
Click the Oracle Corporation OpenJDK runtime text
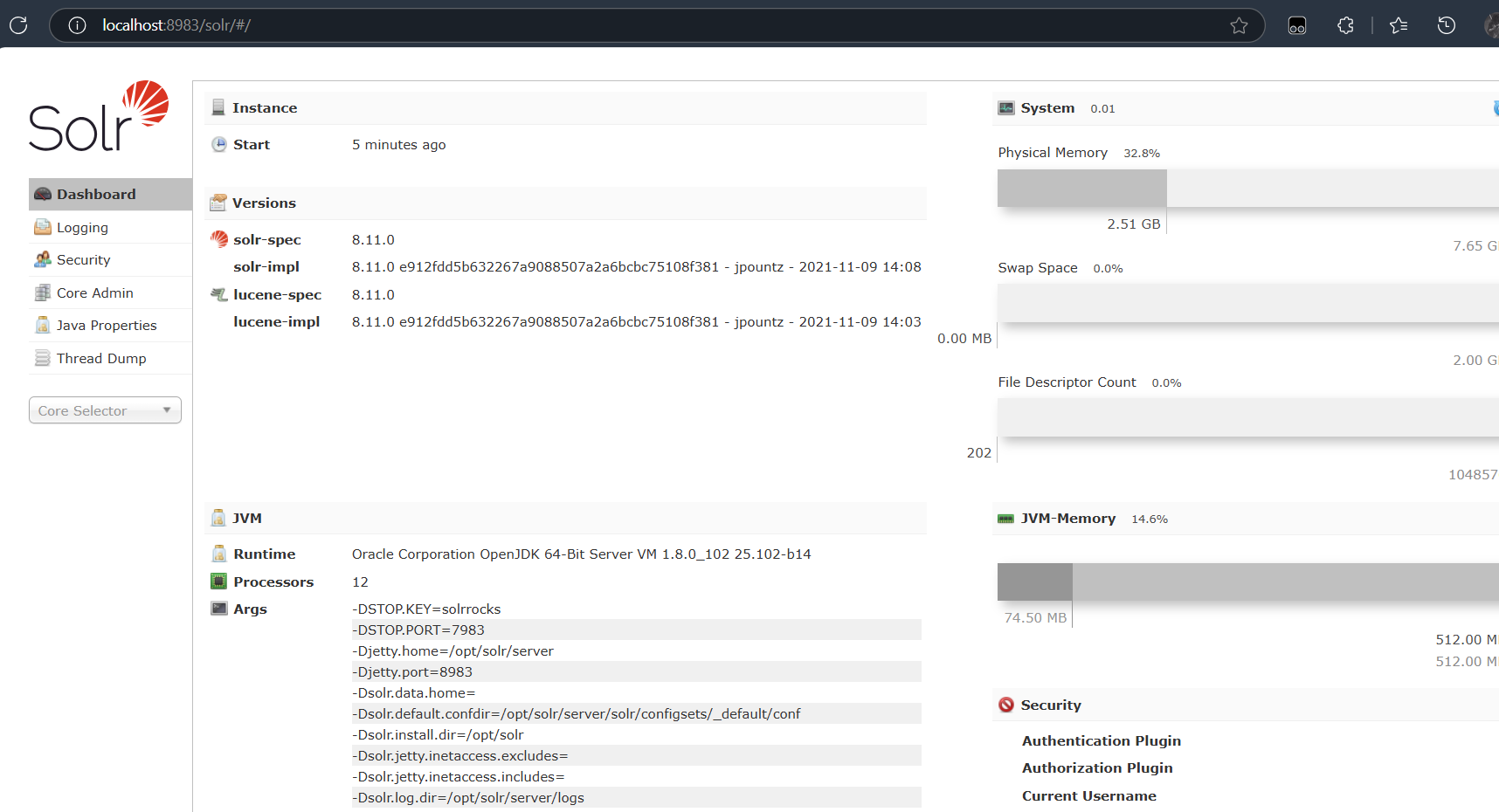(x=582, y=554)
